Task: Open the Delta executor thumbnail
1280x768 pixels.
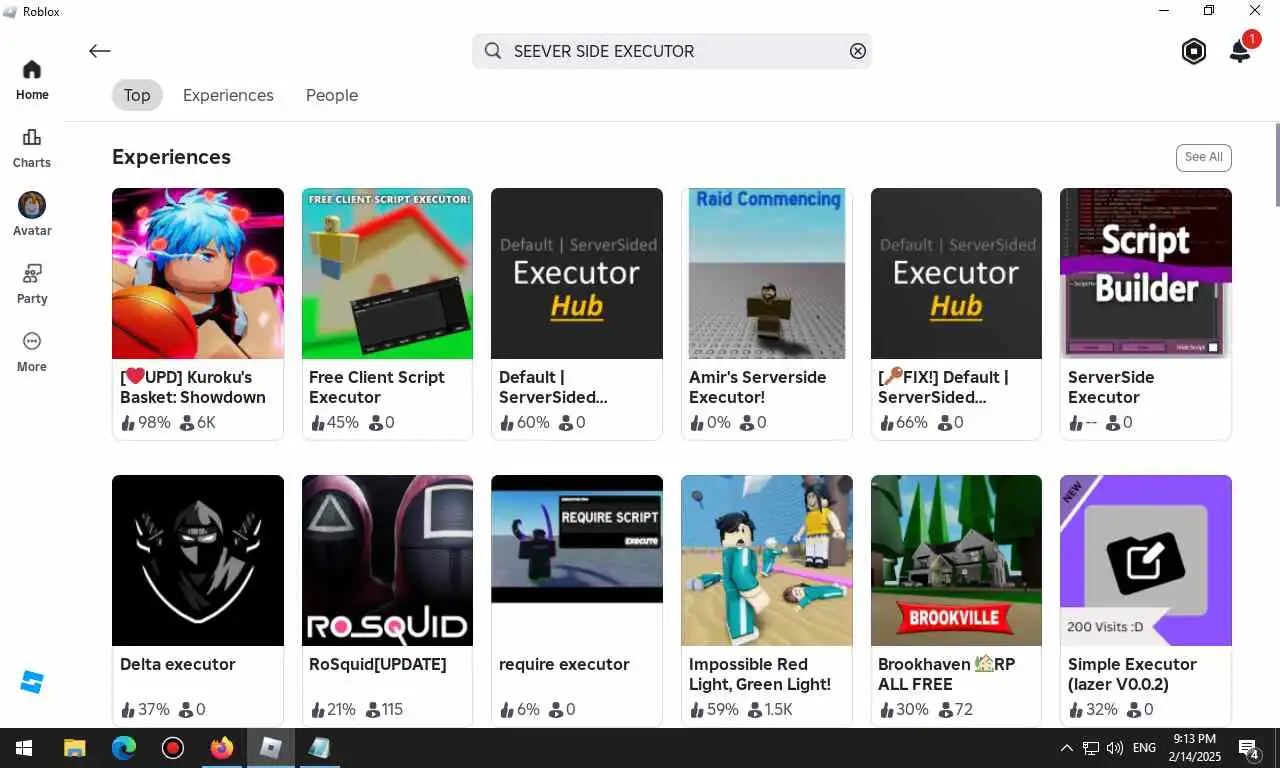Action: (198, 560)
